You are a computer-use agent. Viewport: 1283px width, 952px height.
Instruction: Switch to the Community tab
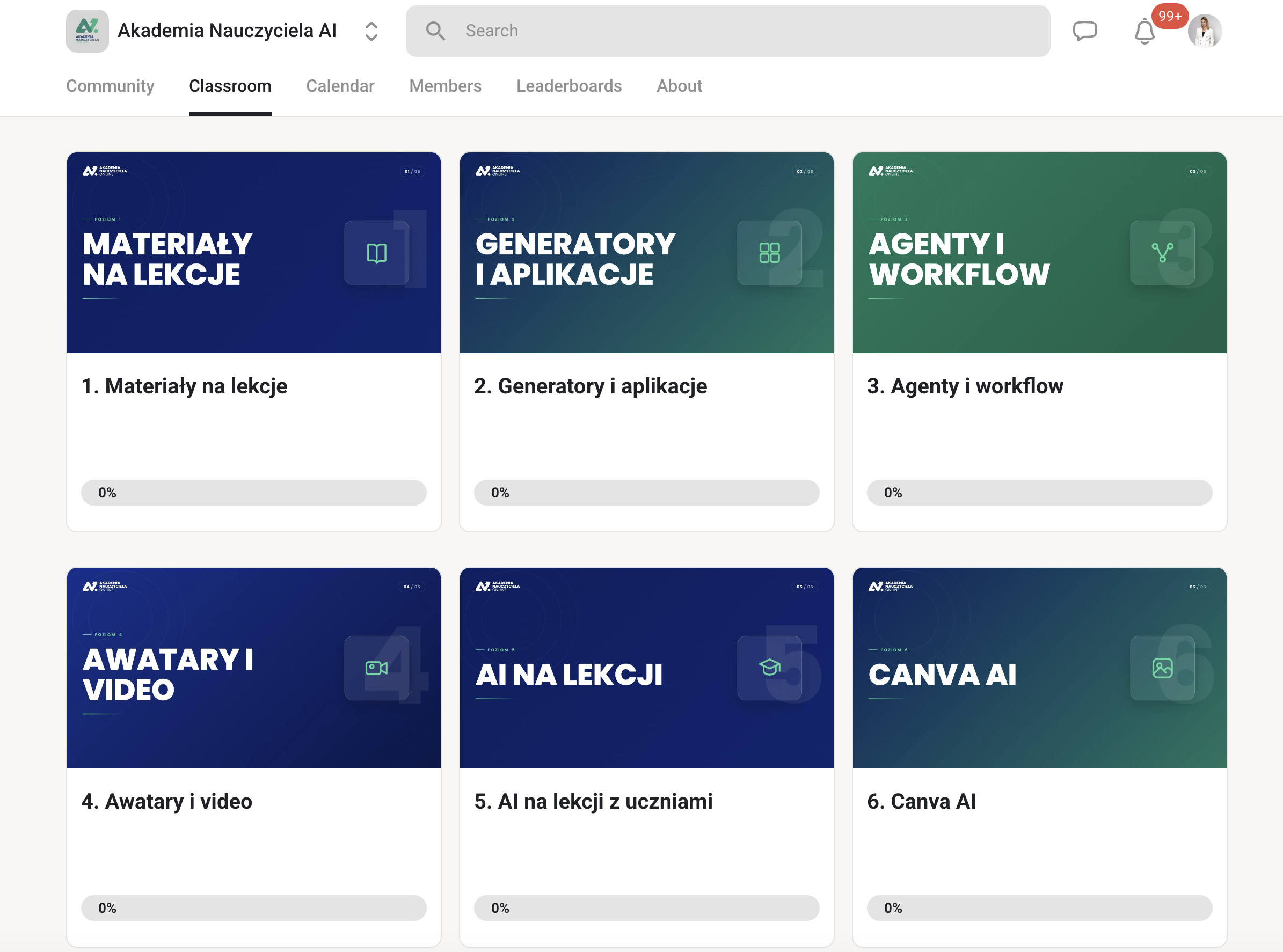point(110,86)
